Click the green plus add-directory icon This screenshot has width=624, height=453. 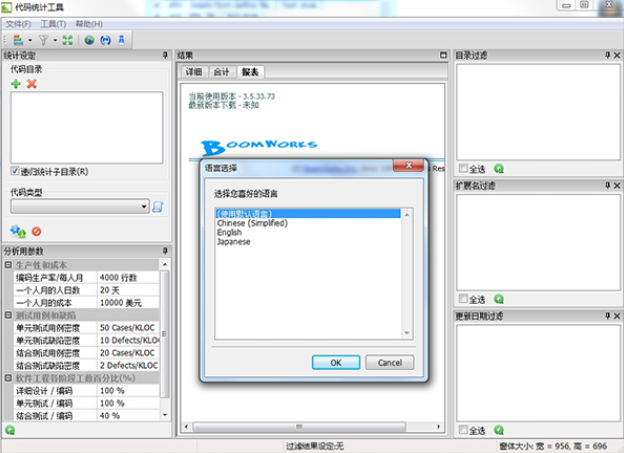16,84
